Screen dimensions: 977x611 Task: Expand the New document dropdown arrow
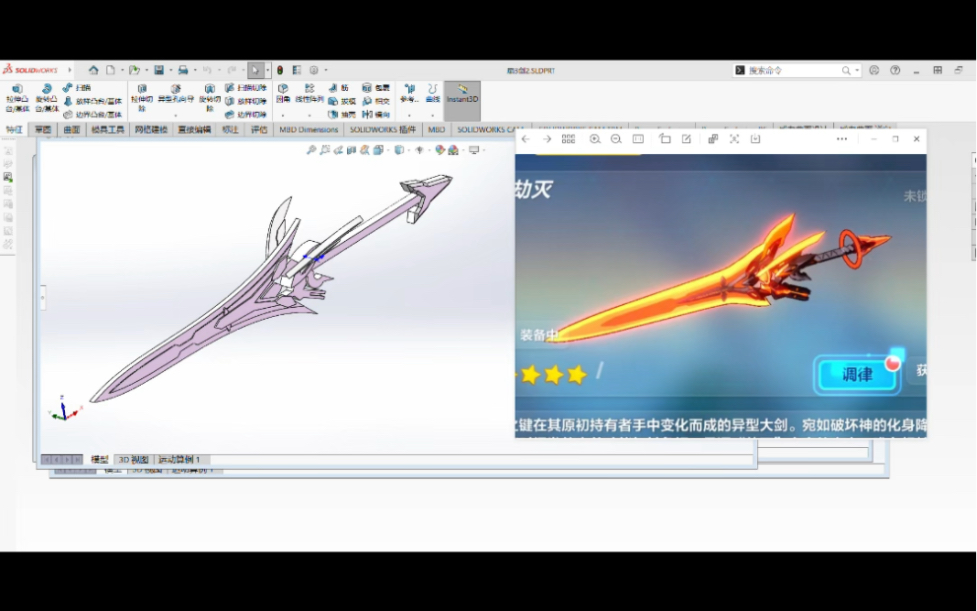(x=122, y=70)
